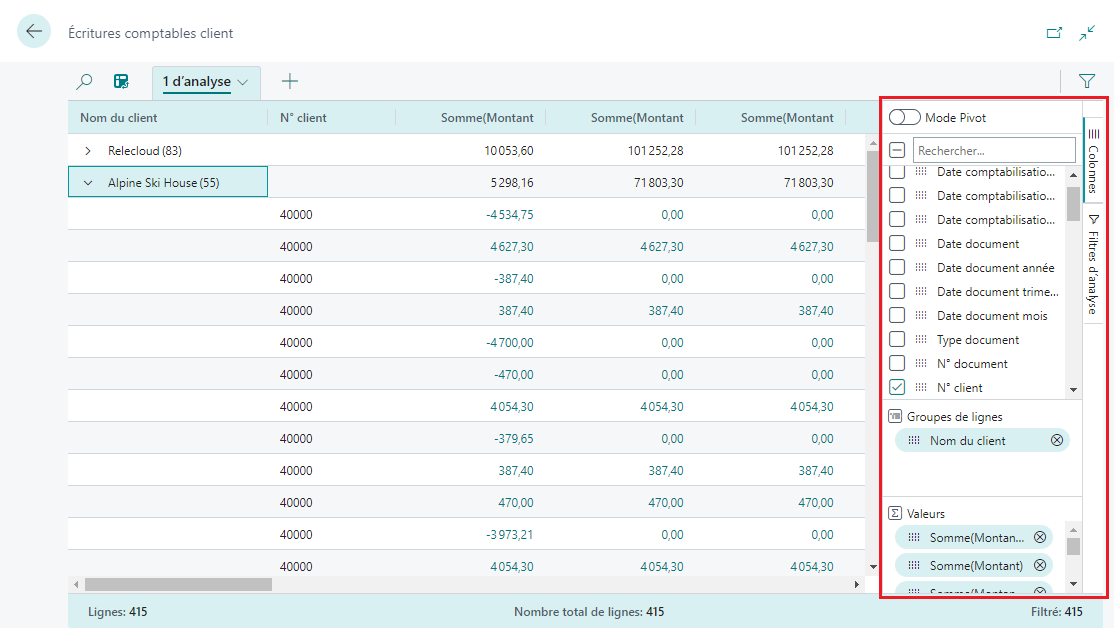
Task: Check the Date document checkbox
Action: [x=897, y=244]
